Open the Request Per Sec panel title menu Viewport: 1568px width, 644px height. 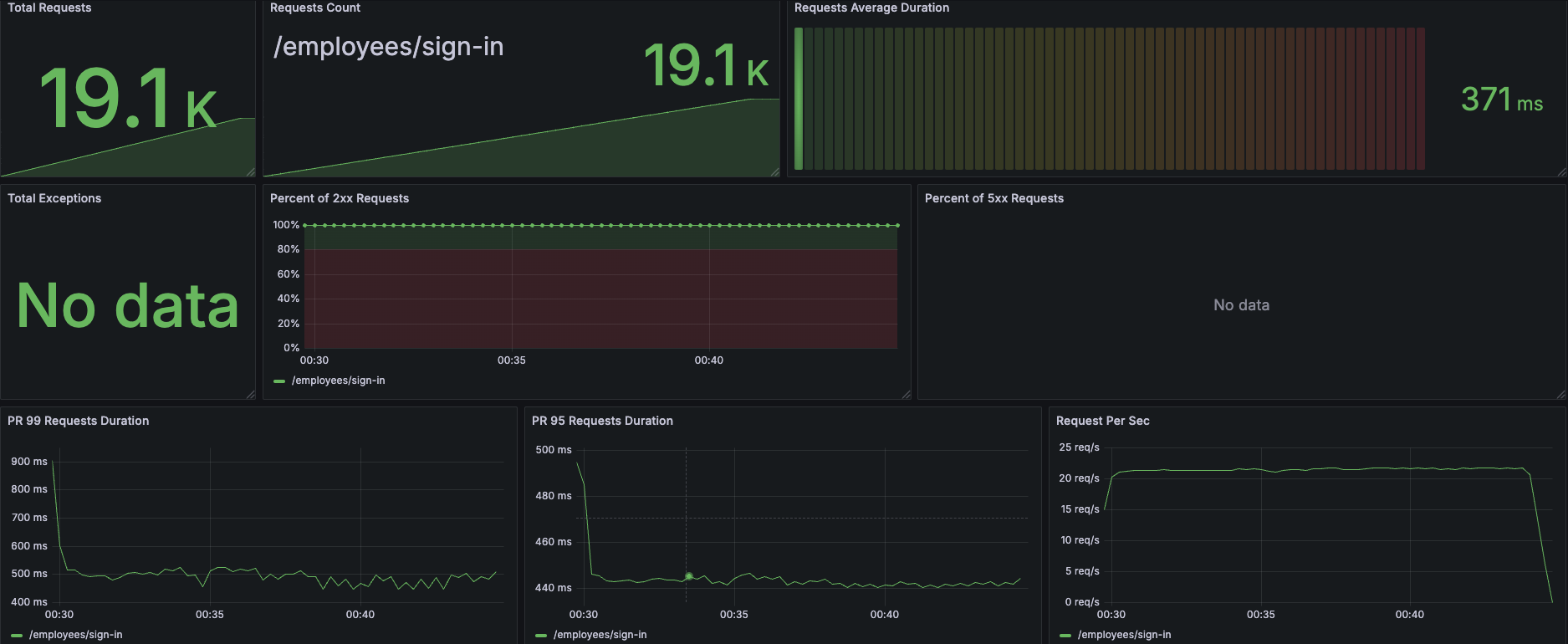point(1102,421)
